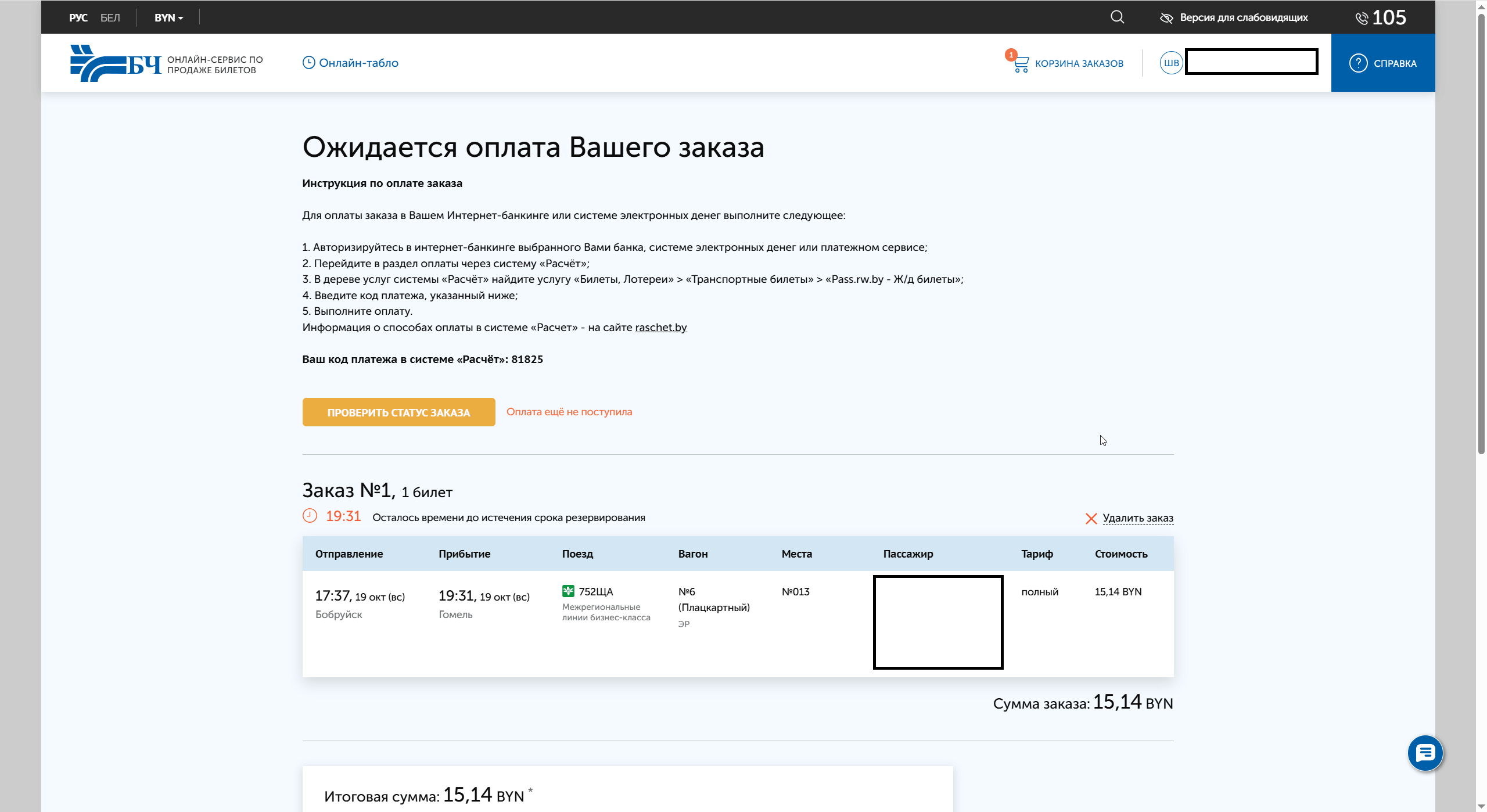This screenshot has height=812, width=1487.
Task: Click the question mark help icon
Action: tap(1358, 63)
